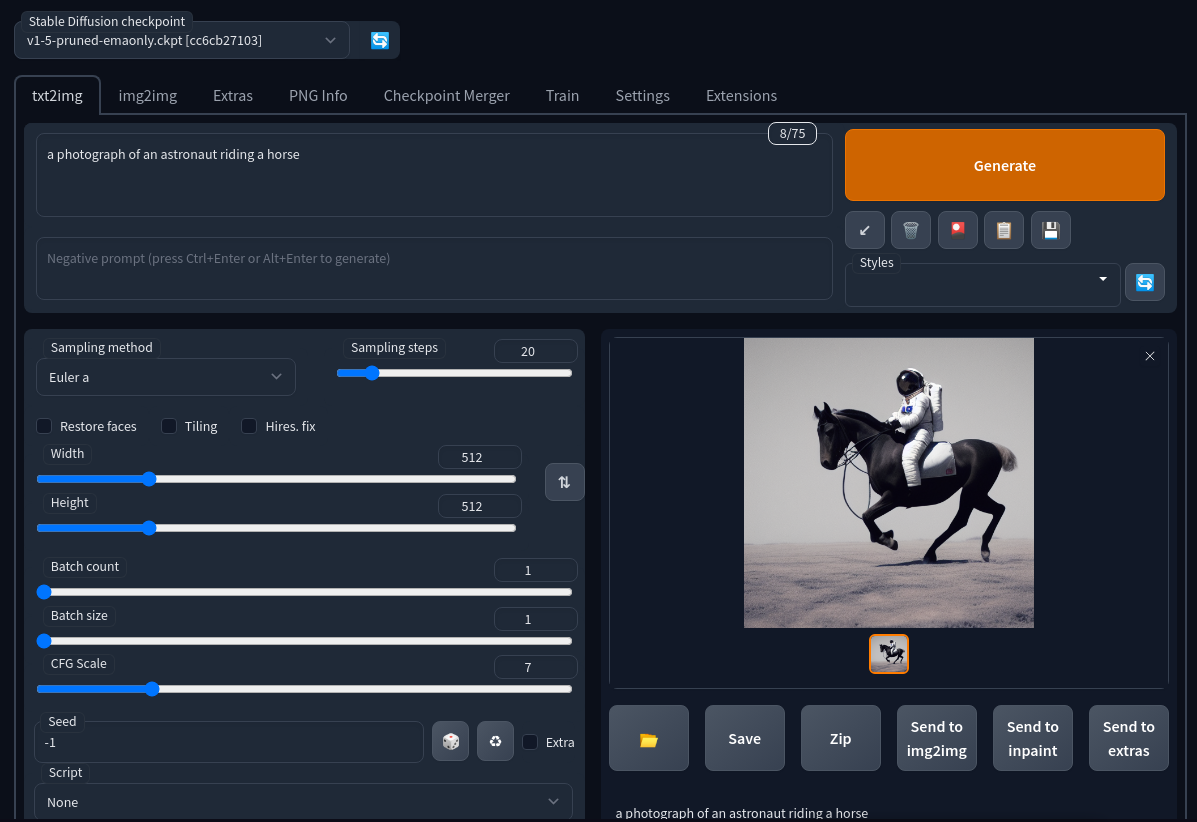Clear the prompt with the trash icon
Viewport: 1197px width, 822px height.
pos(911,230)
